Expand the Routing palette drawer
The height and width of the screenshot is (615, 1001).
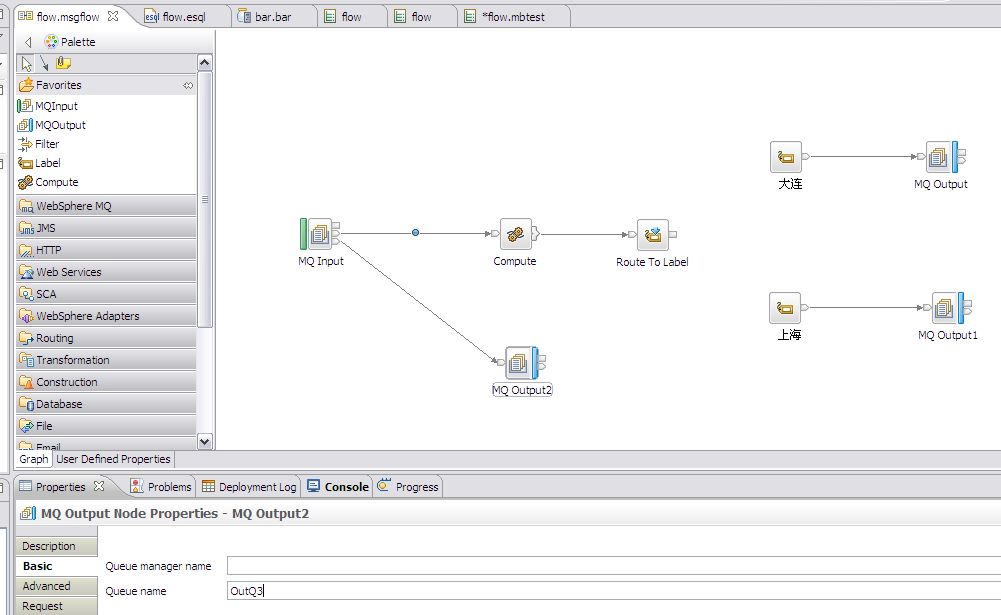pyautogui.click(x=106, y=338)
